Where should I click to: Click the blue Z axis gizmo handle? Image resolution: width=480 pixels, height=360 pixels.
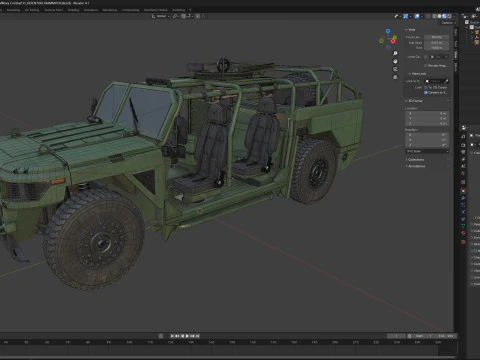pyautogui.click(x=388, y=31)
